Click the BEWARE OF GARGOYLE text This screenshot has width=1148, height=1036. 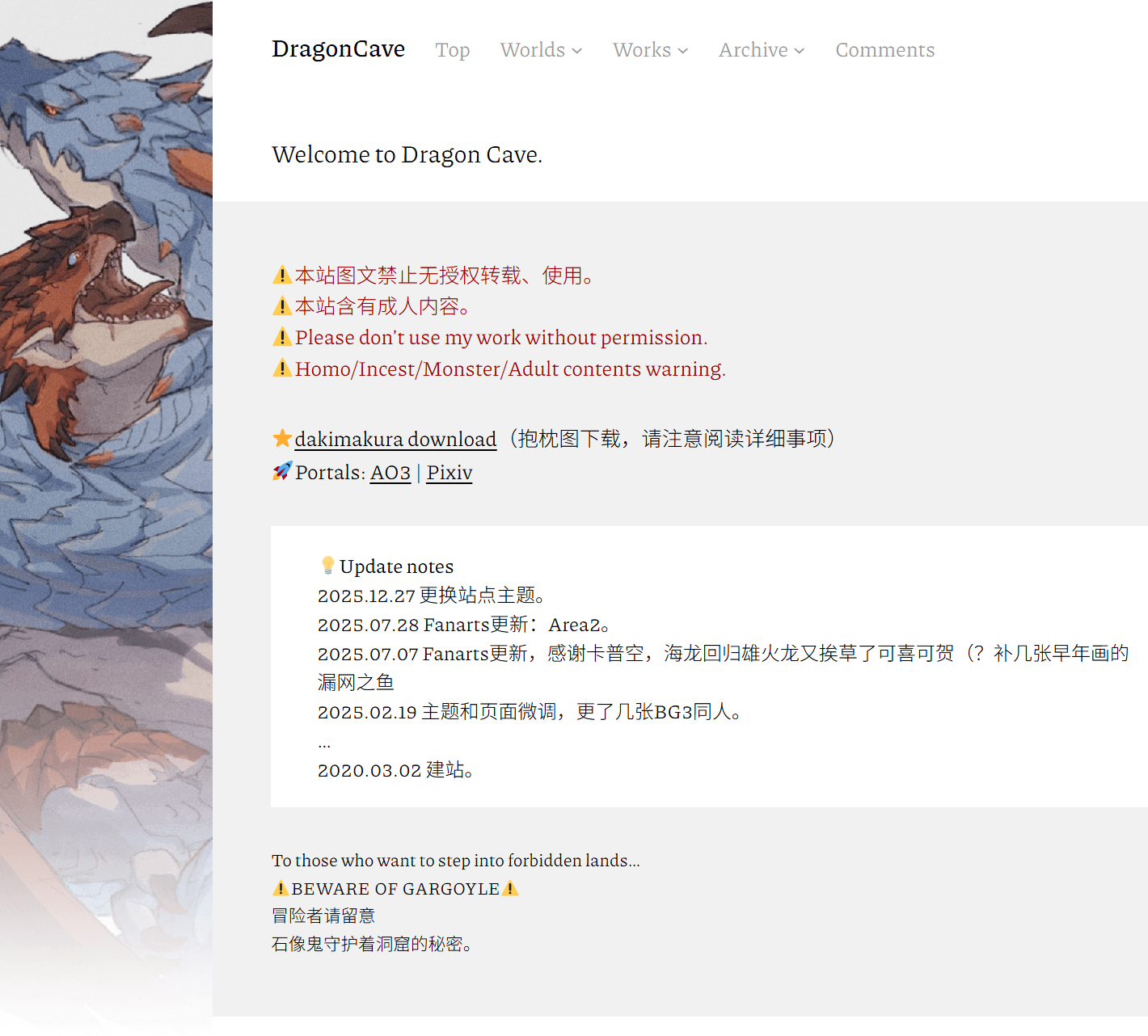[395, 889]
